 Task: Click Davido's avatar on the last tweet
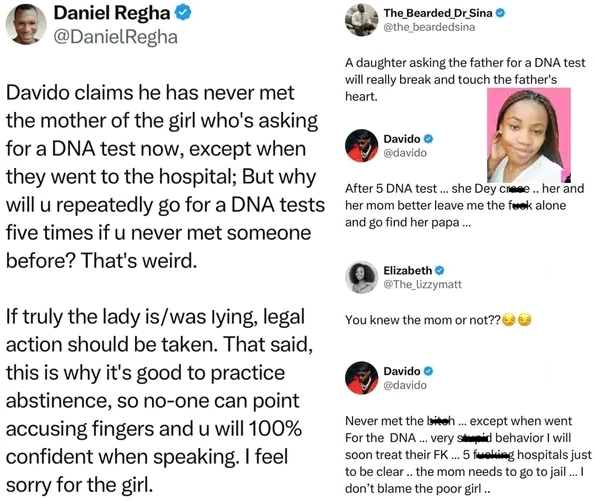(362, 378)
